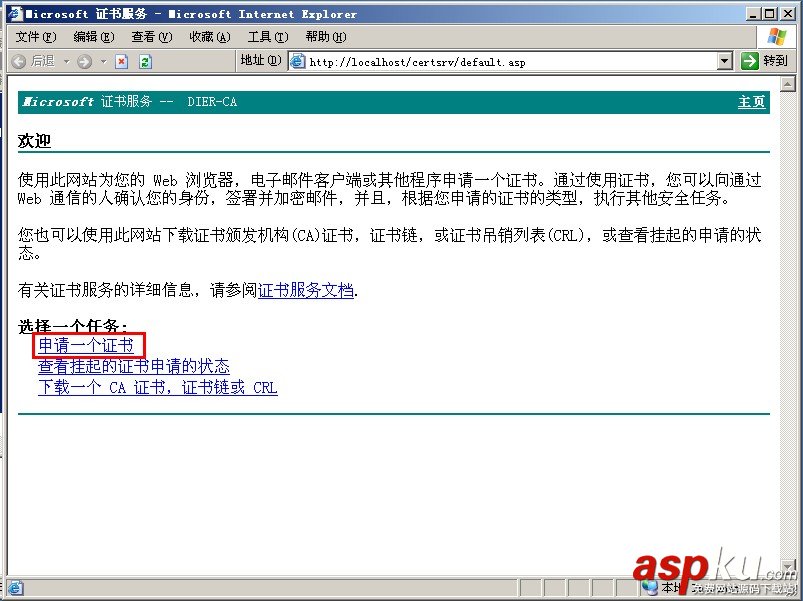The width and height of the screenshot is (803, 601).
Task: Click the 下载一个 CA 证书，证书链或 CRL link
Action: tap(158, 387)
